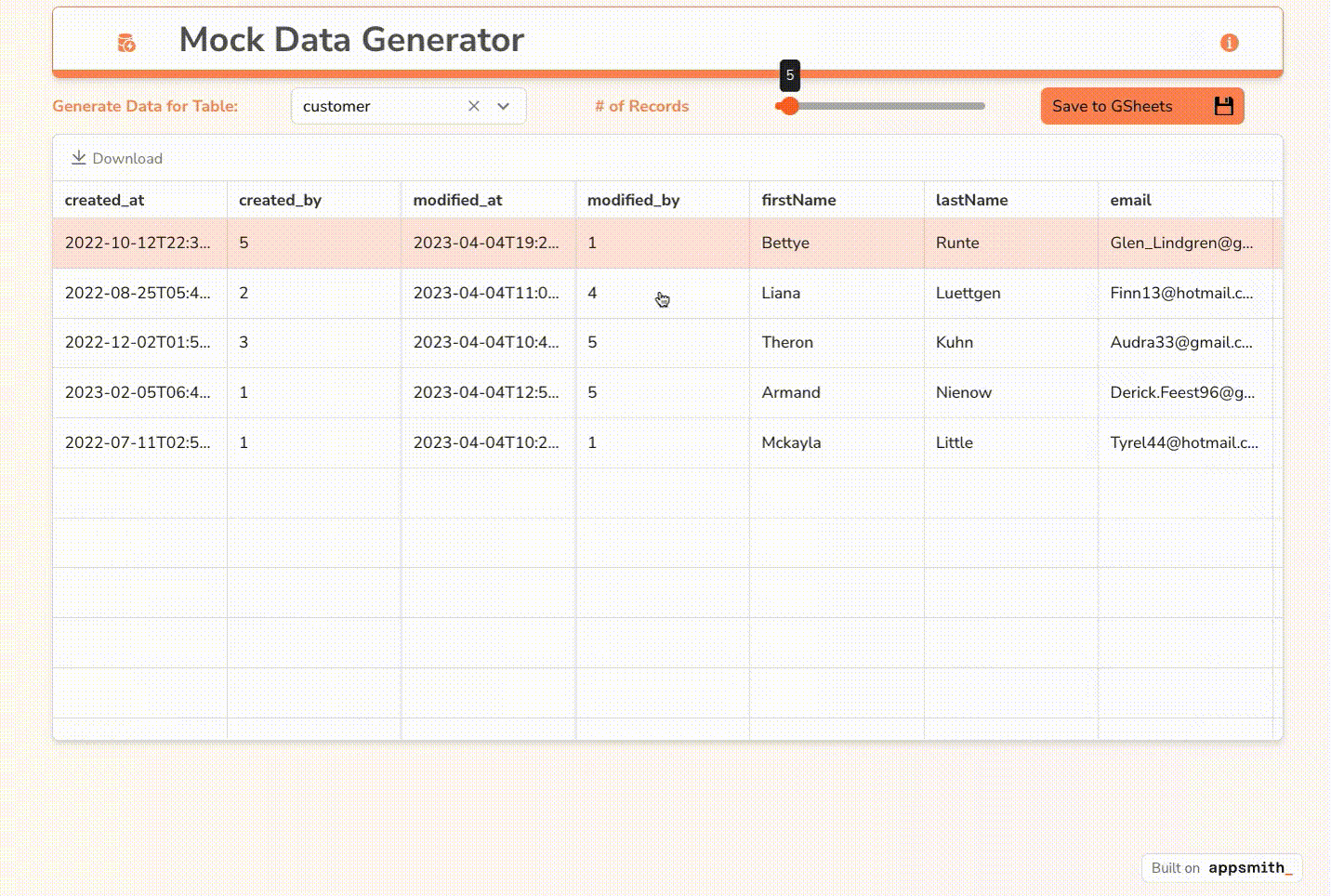This screenshot has height=896, width=1331.
Task: Clear the customer selection with the X icon
Action: pyautogui.click(x=474, y=106)
